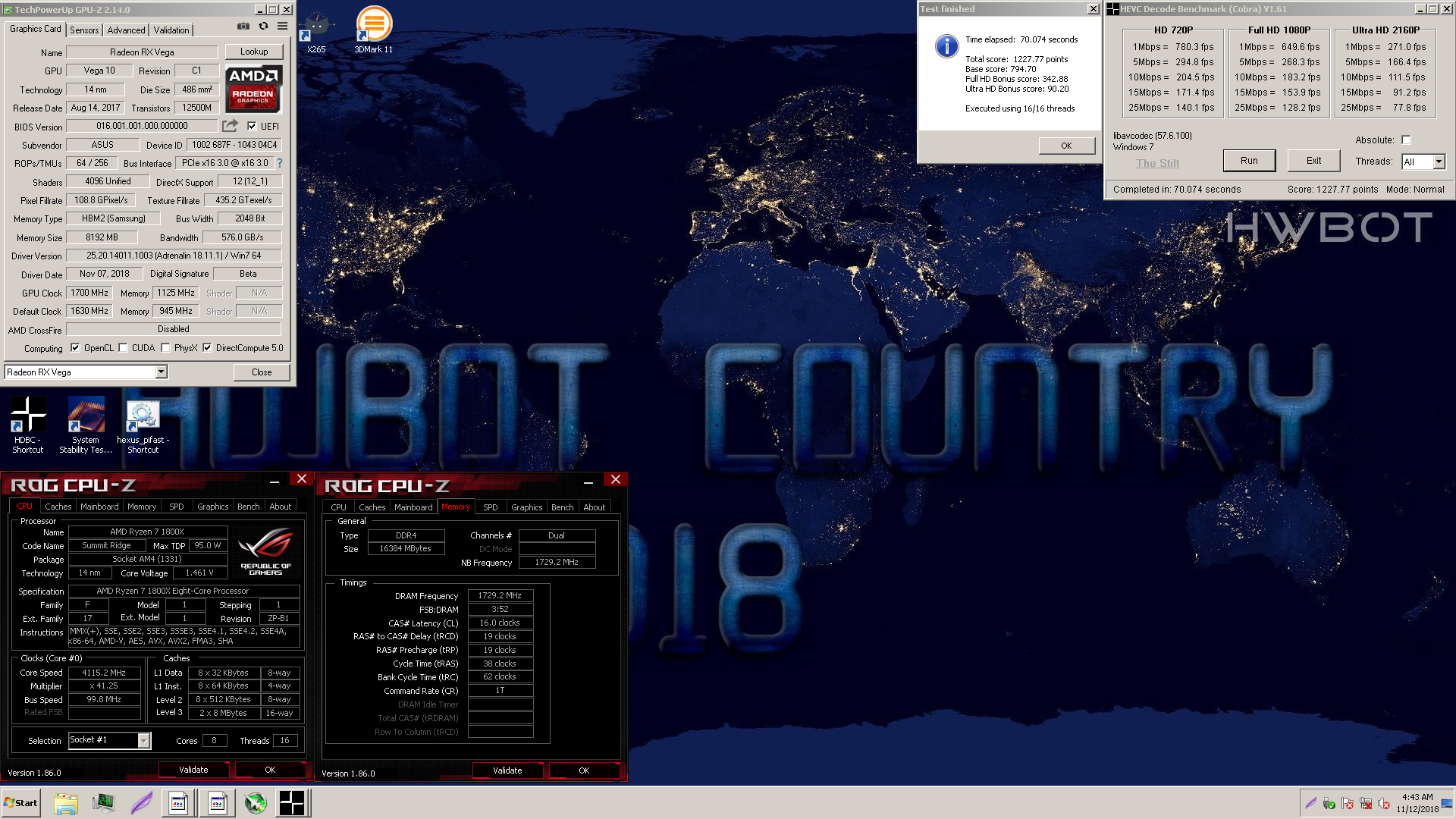The height and width of the screenshot is (819, 1456).
Task: Click the DRAM Frequency value 1729.2 MHz
Action: click(x=500, y=596)
